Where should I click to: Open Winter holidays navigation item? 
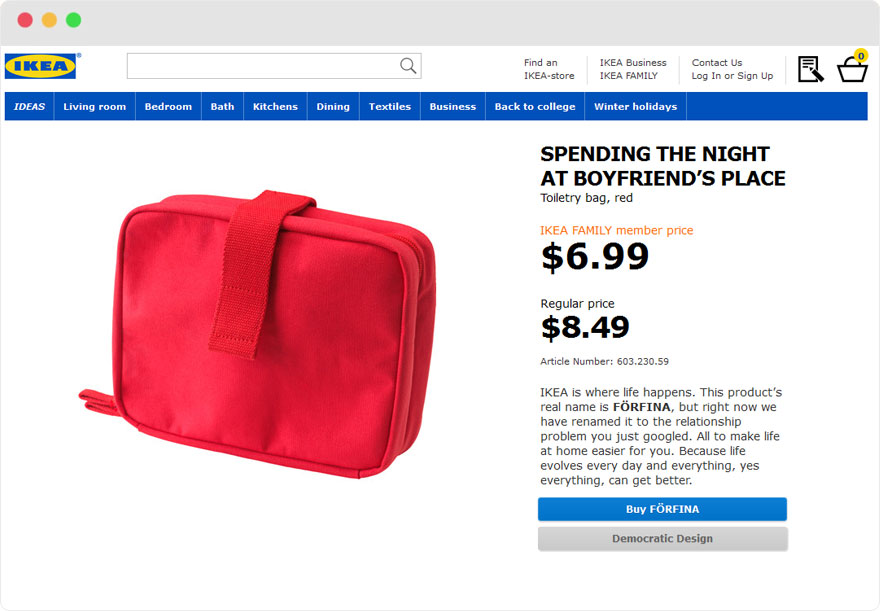point(635,107)
